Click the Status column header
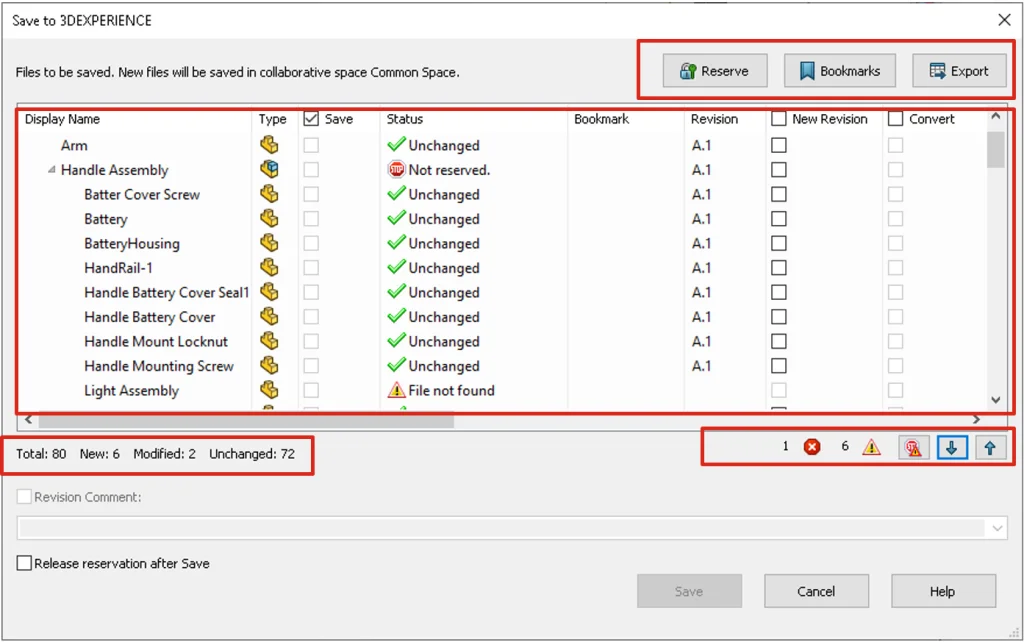Screen dimensions: 1024x642 pyautogui.click(x=405, y=119)
